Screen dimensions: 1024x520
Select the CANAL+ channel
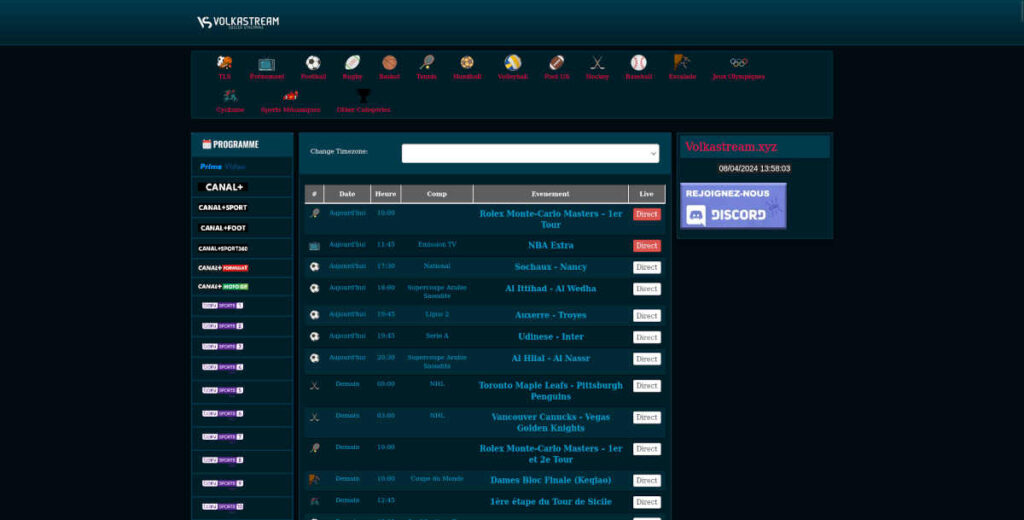(x=223, y=187)
